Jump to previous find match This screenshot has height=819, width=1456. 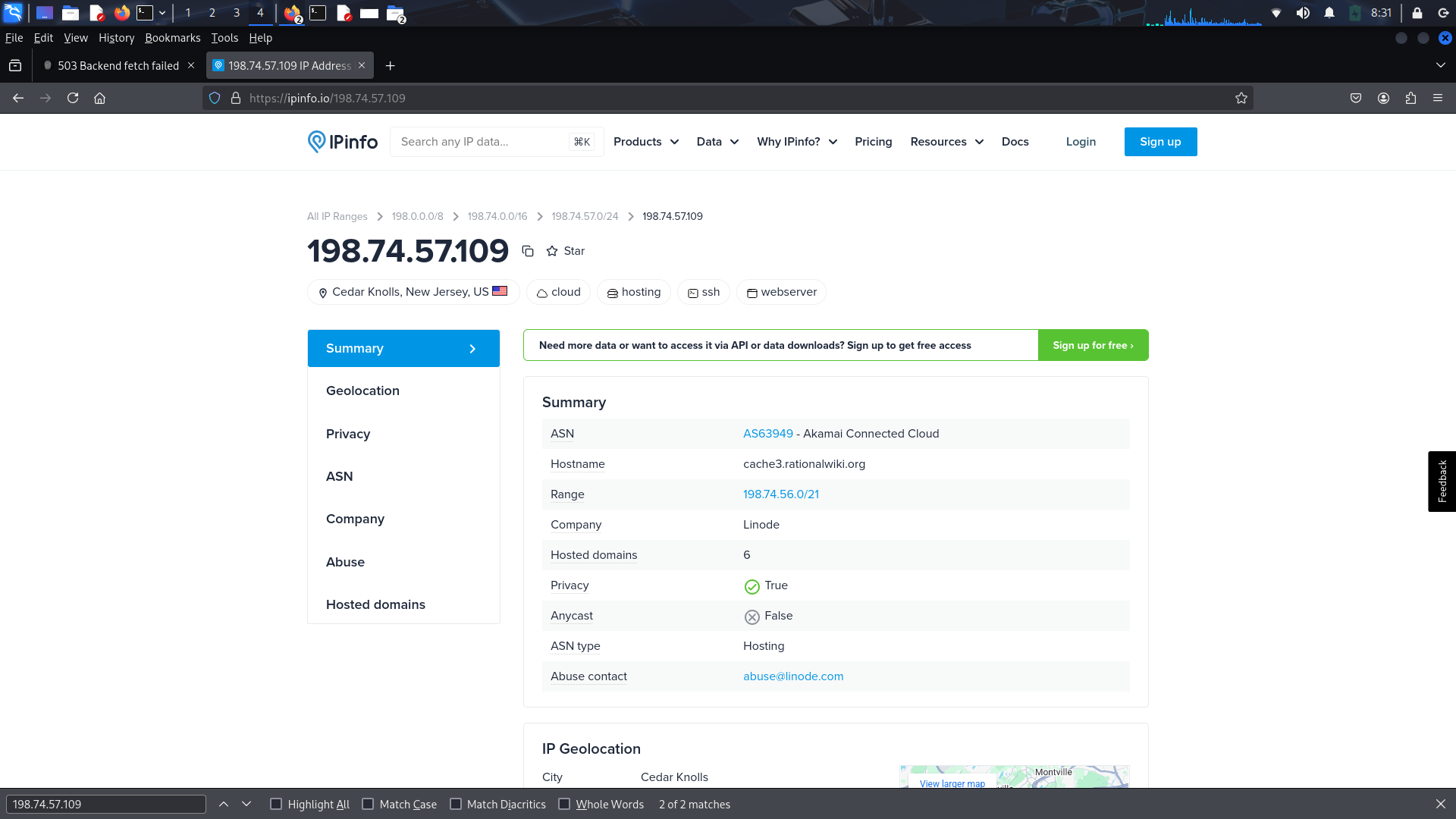(x=224, y=804)
